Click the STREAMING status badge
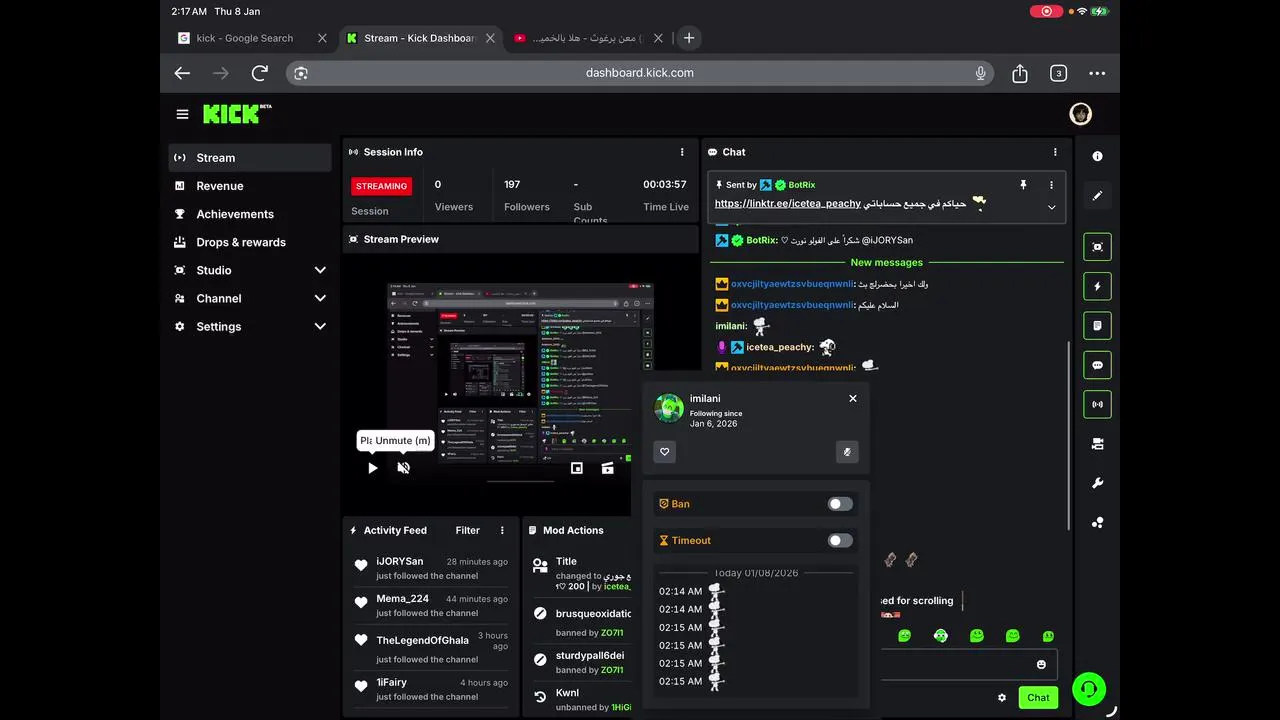 (x=381, y=186)
